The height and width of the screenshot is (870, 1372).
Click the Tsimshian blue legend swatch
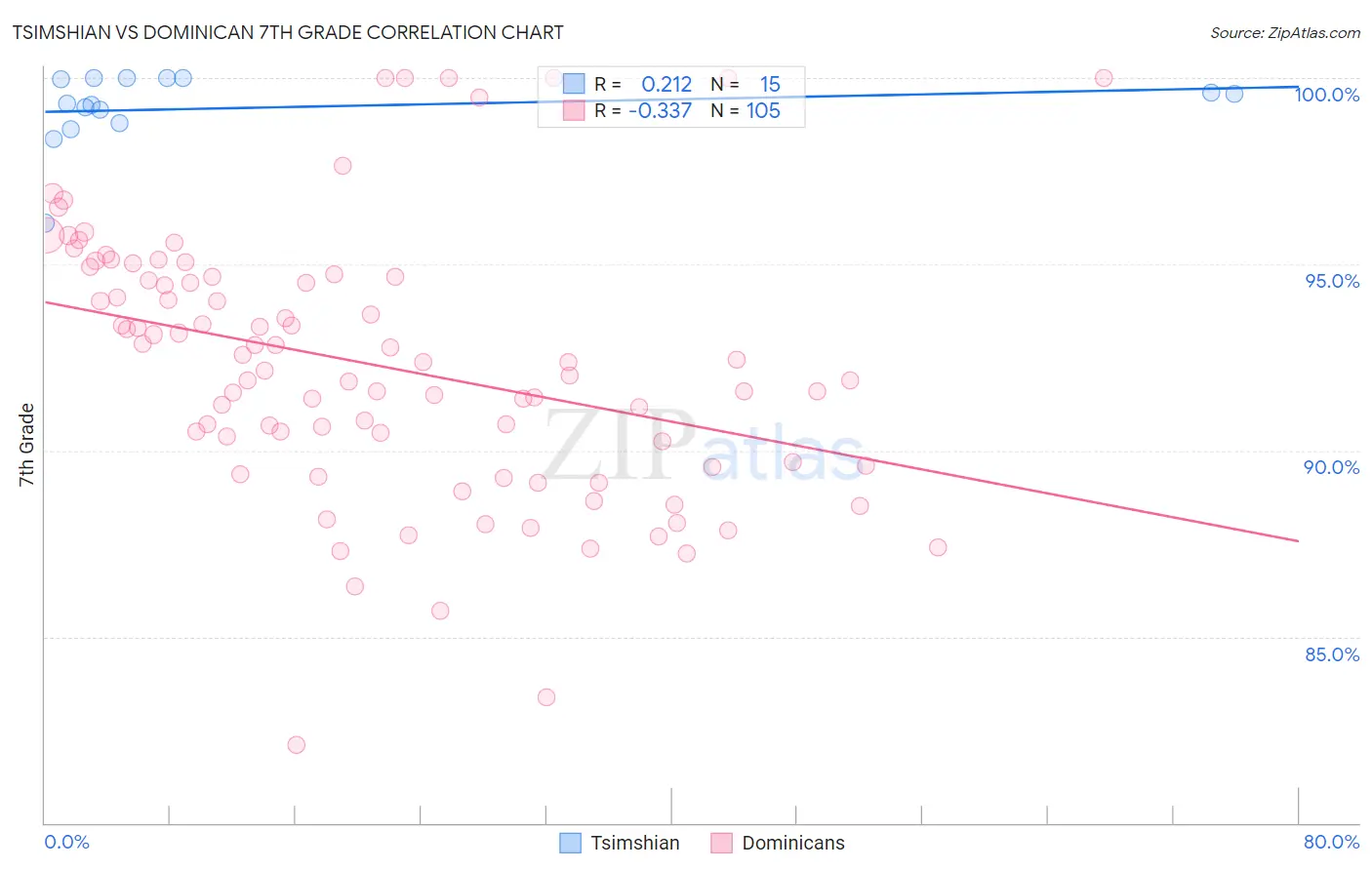coord(571,843)
